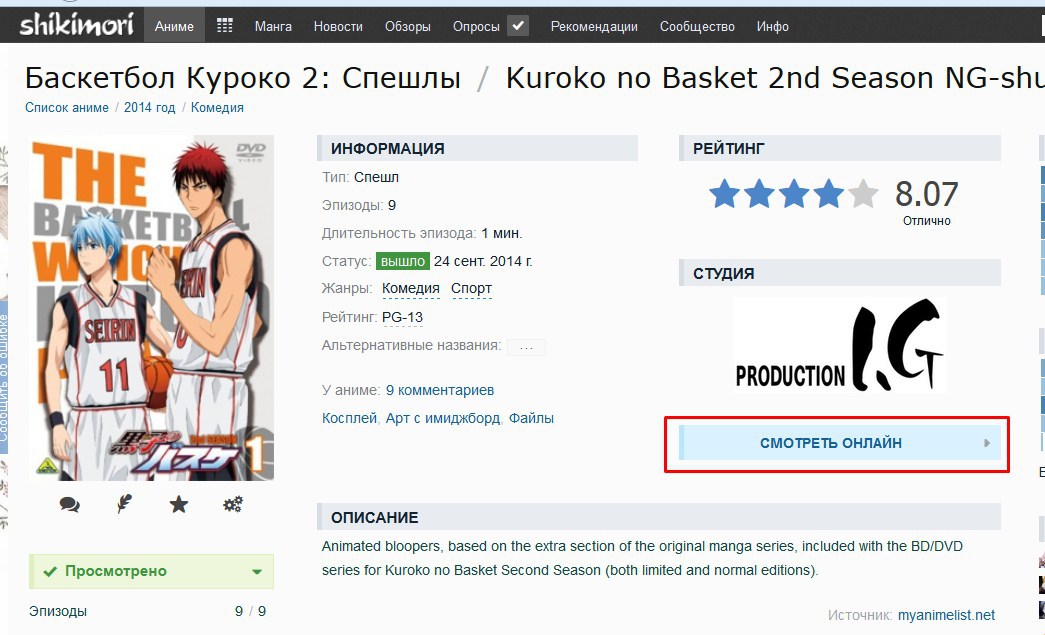Click the fourth blue rating star
This screenshot has height=635, width=1045.
(828, 194)
